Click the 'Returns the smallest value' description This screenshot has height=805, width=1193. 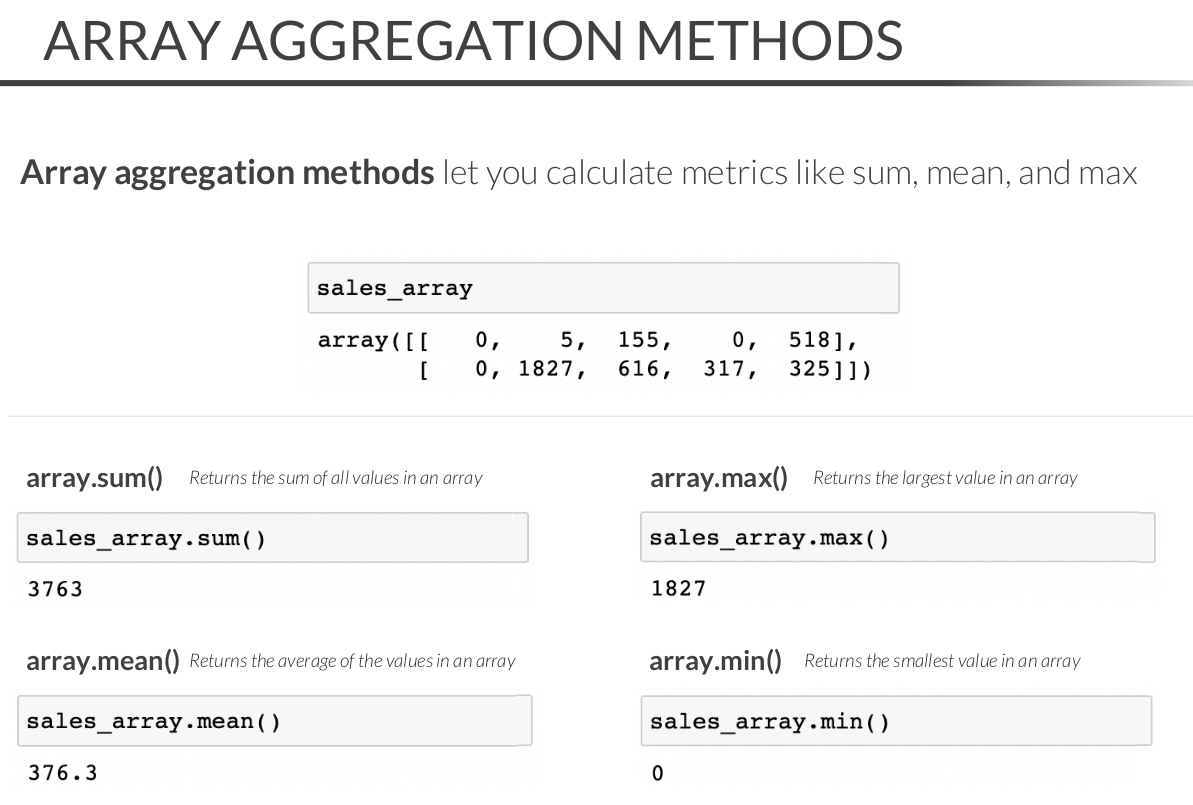pos(942,661)
